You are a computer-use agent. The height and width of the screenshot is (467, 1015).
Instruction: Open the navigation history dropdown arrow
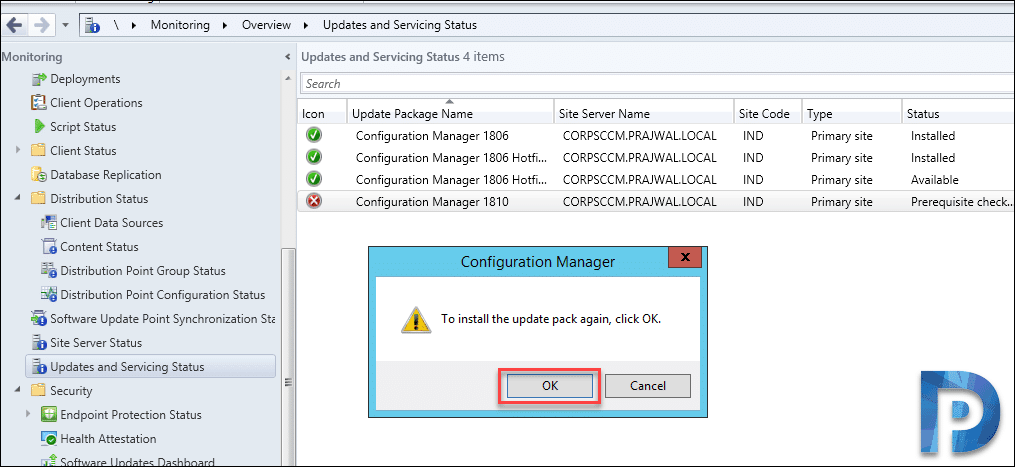click(65, 25)
